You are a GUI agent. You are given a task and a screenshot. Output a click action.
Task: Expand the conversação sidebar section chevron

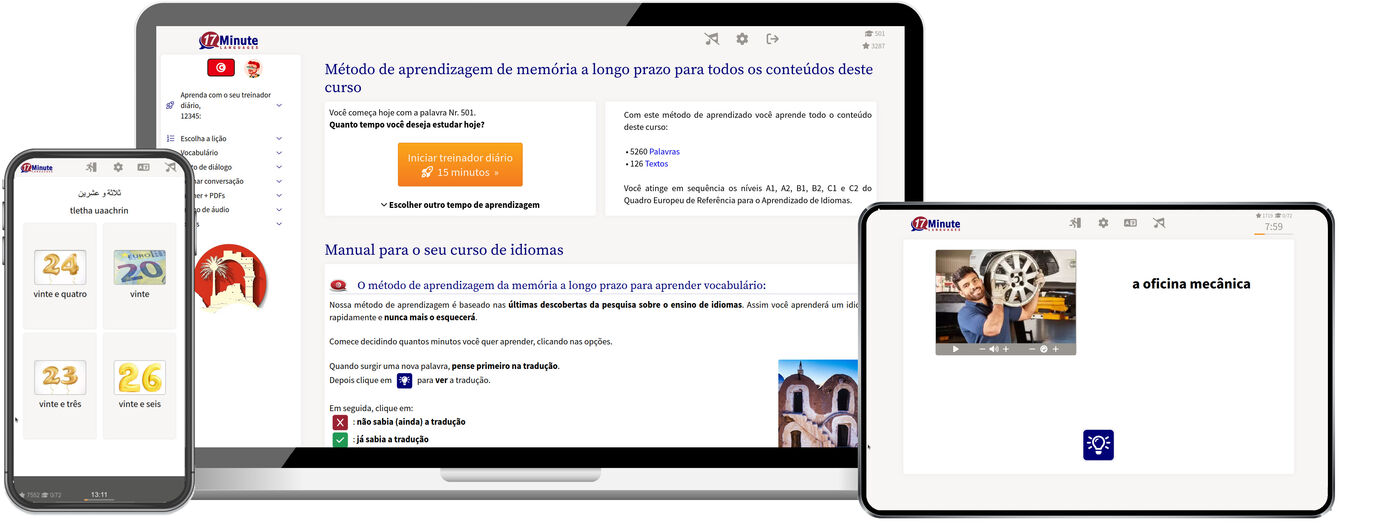279,181
